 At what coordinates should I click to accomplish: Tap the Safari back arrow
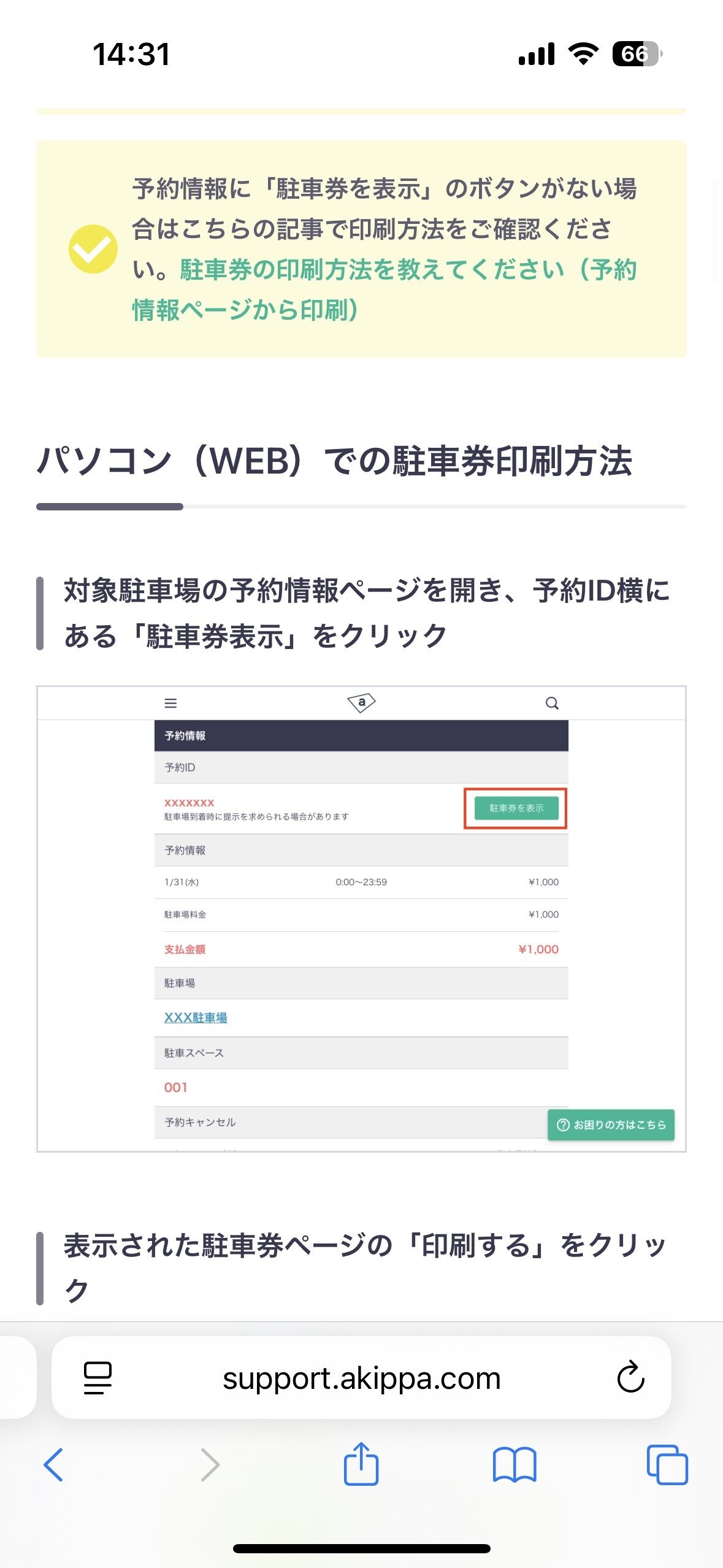coord(53,1465)
